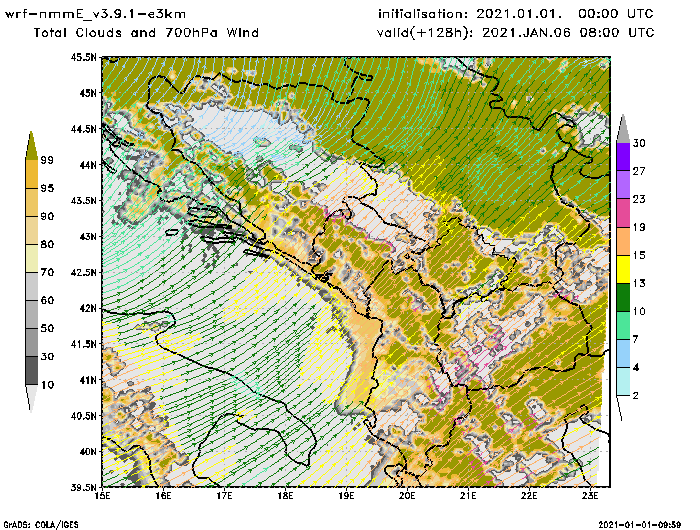Select the title Total Clouds and 700hPa Wind
This screenshot has height=530, width=700.
(146, 33)
